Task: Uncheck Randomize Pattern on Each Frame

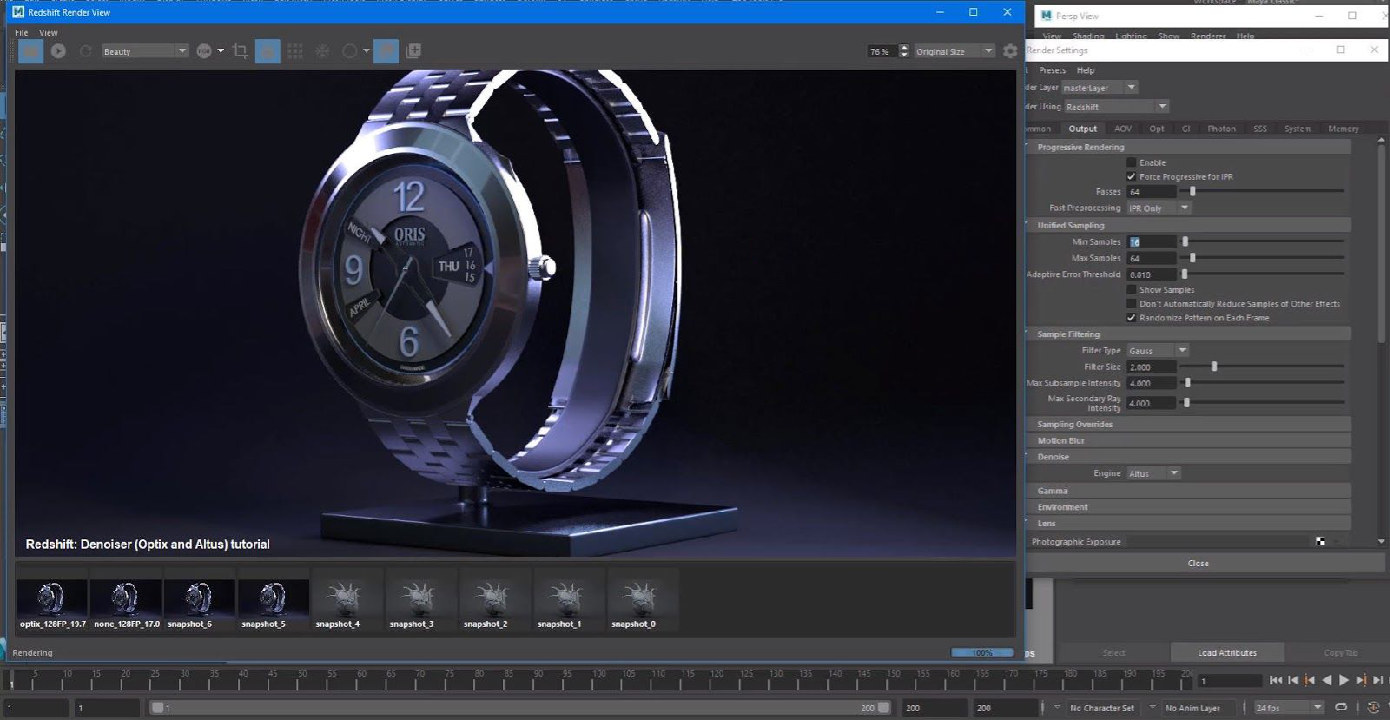Action: pos(1131,318)
